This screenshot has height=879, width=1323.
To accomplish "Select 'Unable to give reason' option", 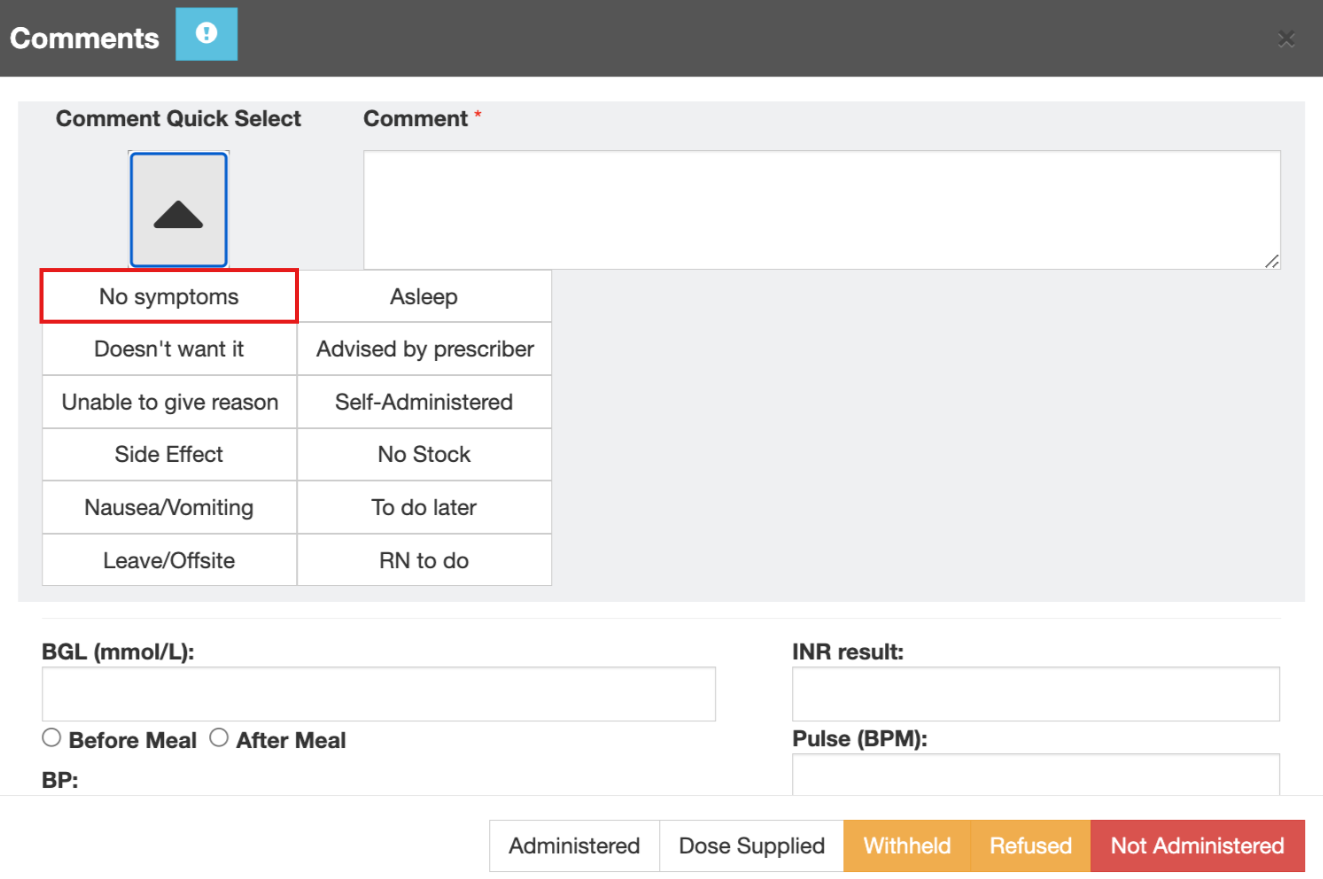I will coord(169,402).
